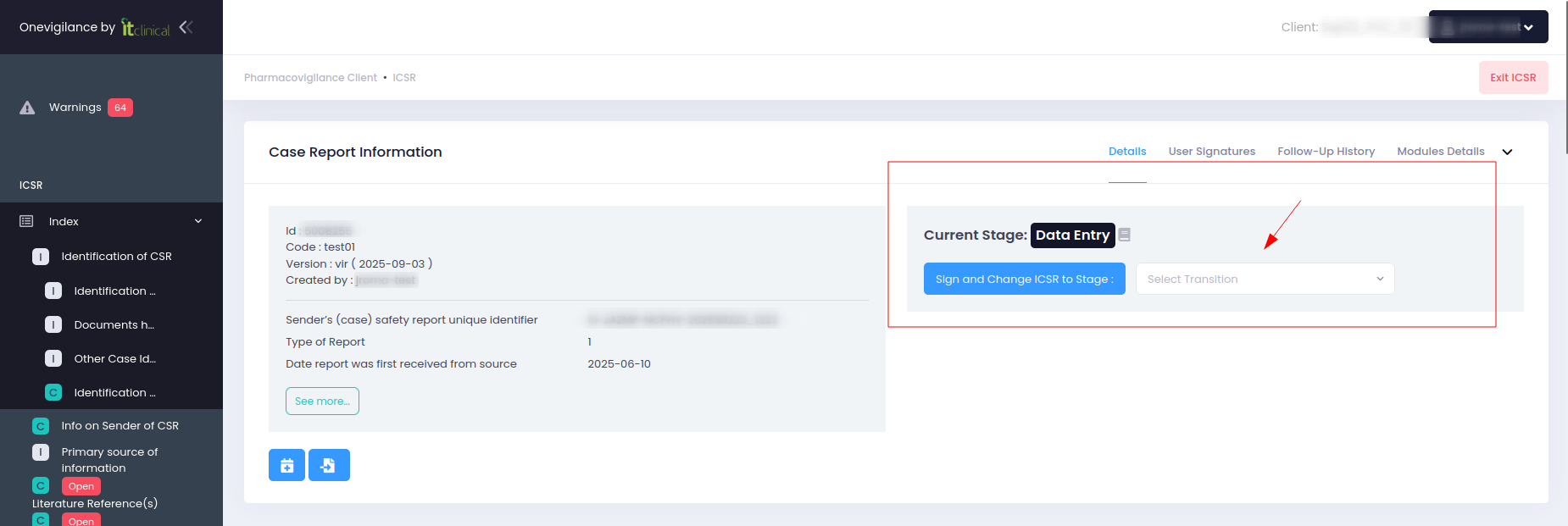Collapse the sidebar with double chevron icon

tap(186, 27)
